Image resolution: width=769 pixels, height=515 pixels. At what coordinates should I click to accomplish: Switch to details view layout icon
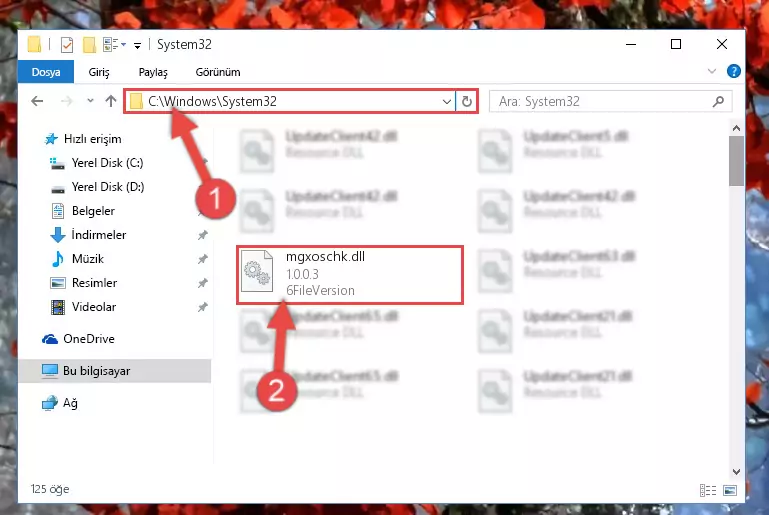pyautogui.click(x=708, y=490)
